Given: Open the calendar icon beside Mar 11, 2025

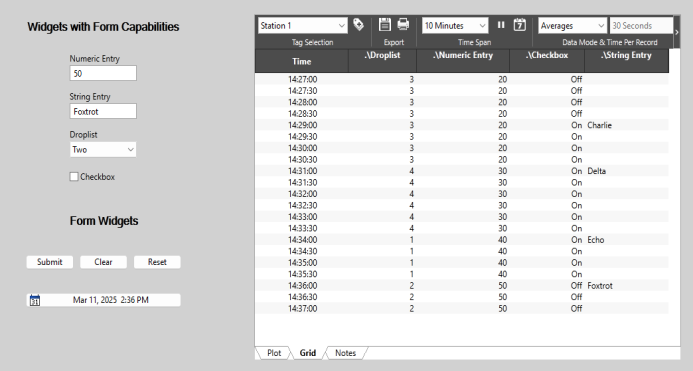Looking at the screenshot, I should click(x=35, y=300).
